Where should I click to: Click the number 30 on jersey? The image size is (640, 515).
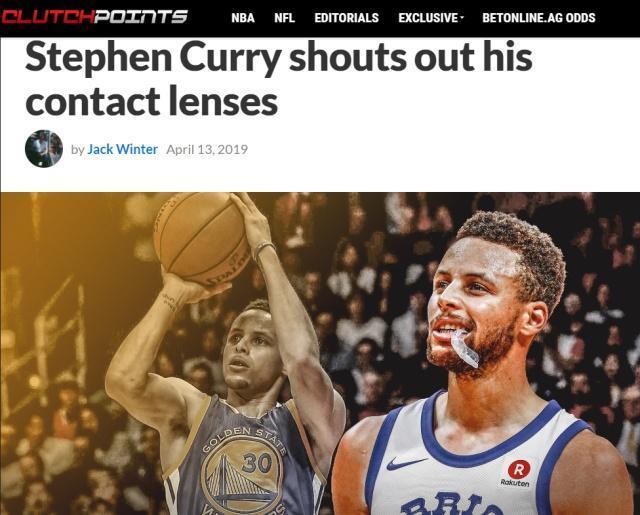[x=256, y=463]
